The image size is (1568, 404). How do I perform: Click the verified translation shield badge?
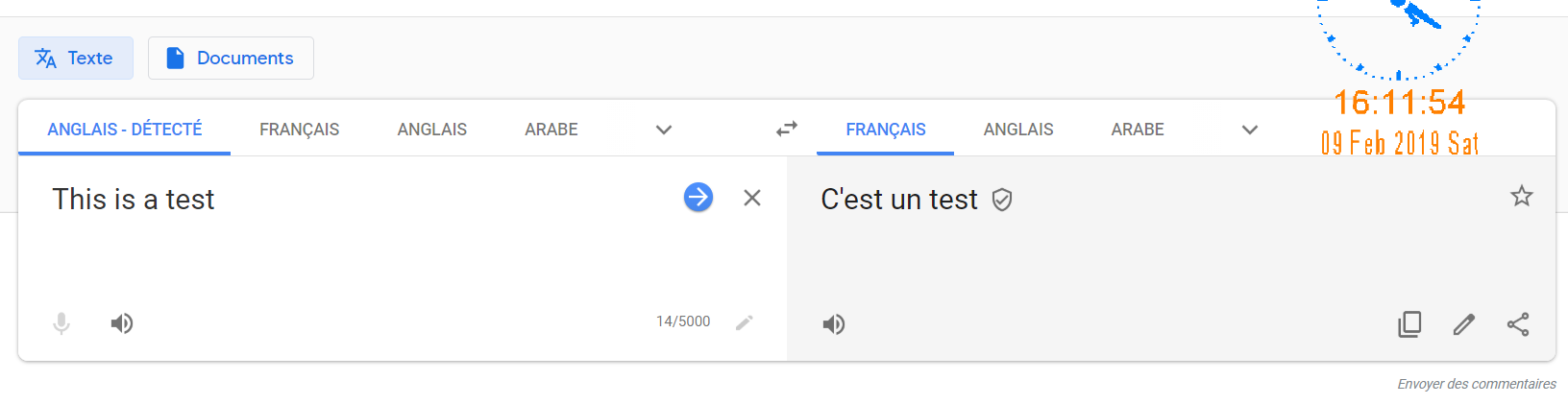coord(1002,200)
